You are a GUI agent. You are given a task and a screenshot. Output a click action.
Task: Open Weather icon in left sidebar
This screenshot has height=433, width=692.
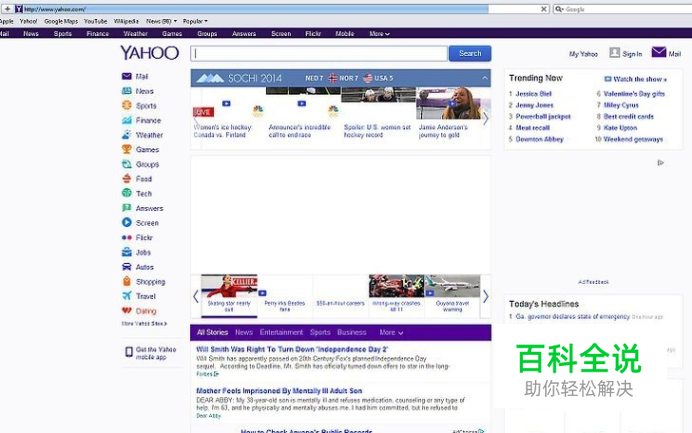click(127, 135)
